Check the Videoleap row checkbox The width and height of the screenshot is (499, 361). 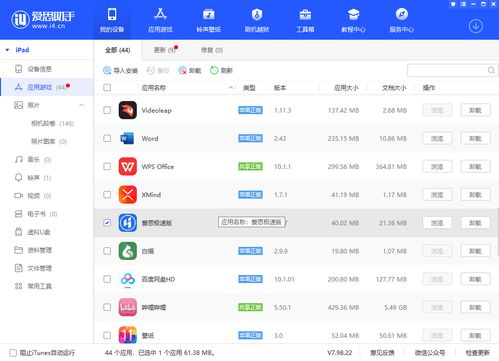coord(107,110)
